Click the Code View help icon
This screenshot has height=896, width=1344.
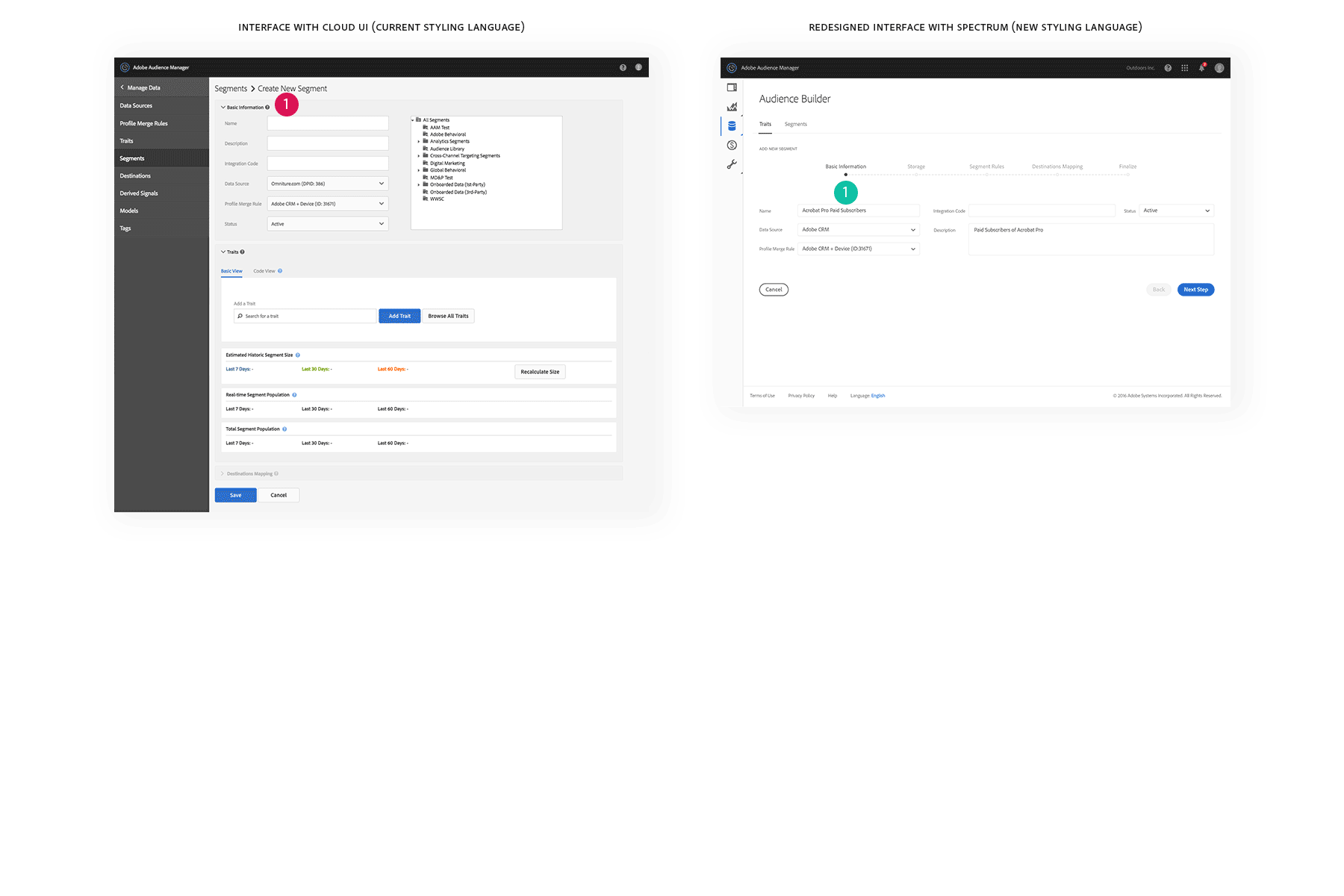click(x=280, y=271)
